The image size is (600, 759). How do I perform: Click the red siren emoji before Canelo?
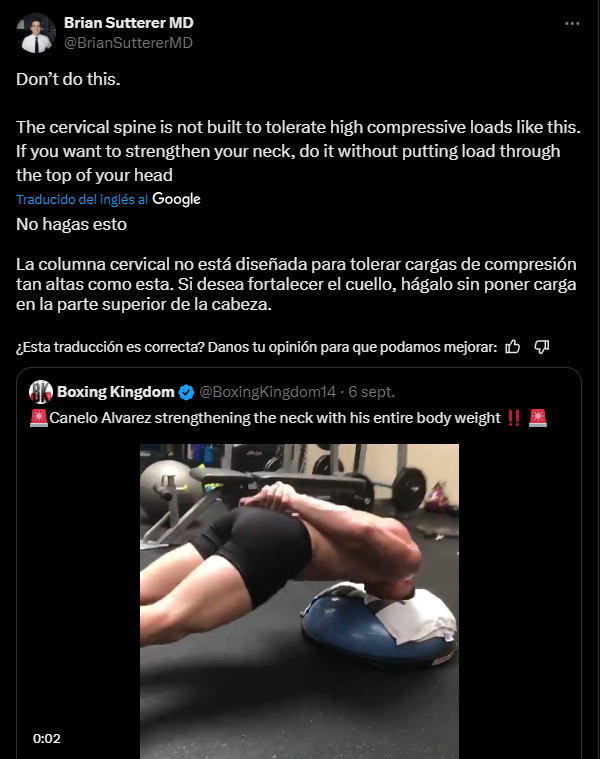[x=38, y=417]
